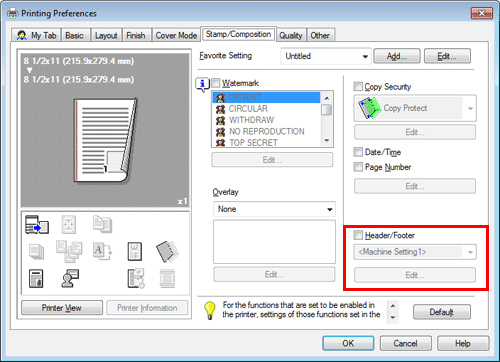The height and width of the screenshot is (362, 500).
Task: Click the lightbulb hint icon
Action: click(x=210, y=310)
